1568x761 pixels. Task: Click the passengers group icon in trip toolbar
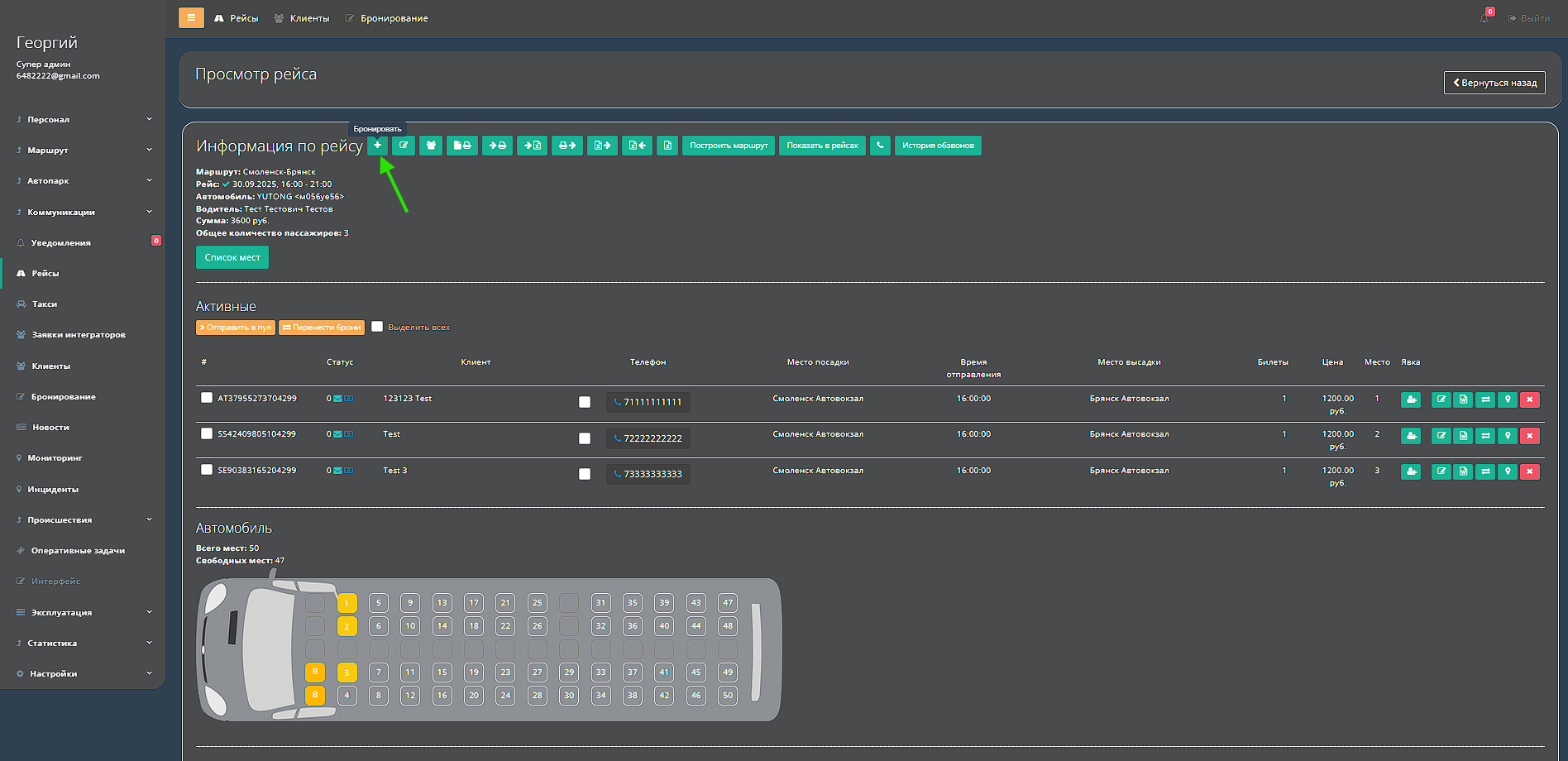431,146
